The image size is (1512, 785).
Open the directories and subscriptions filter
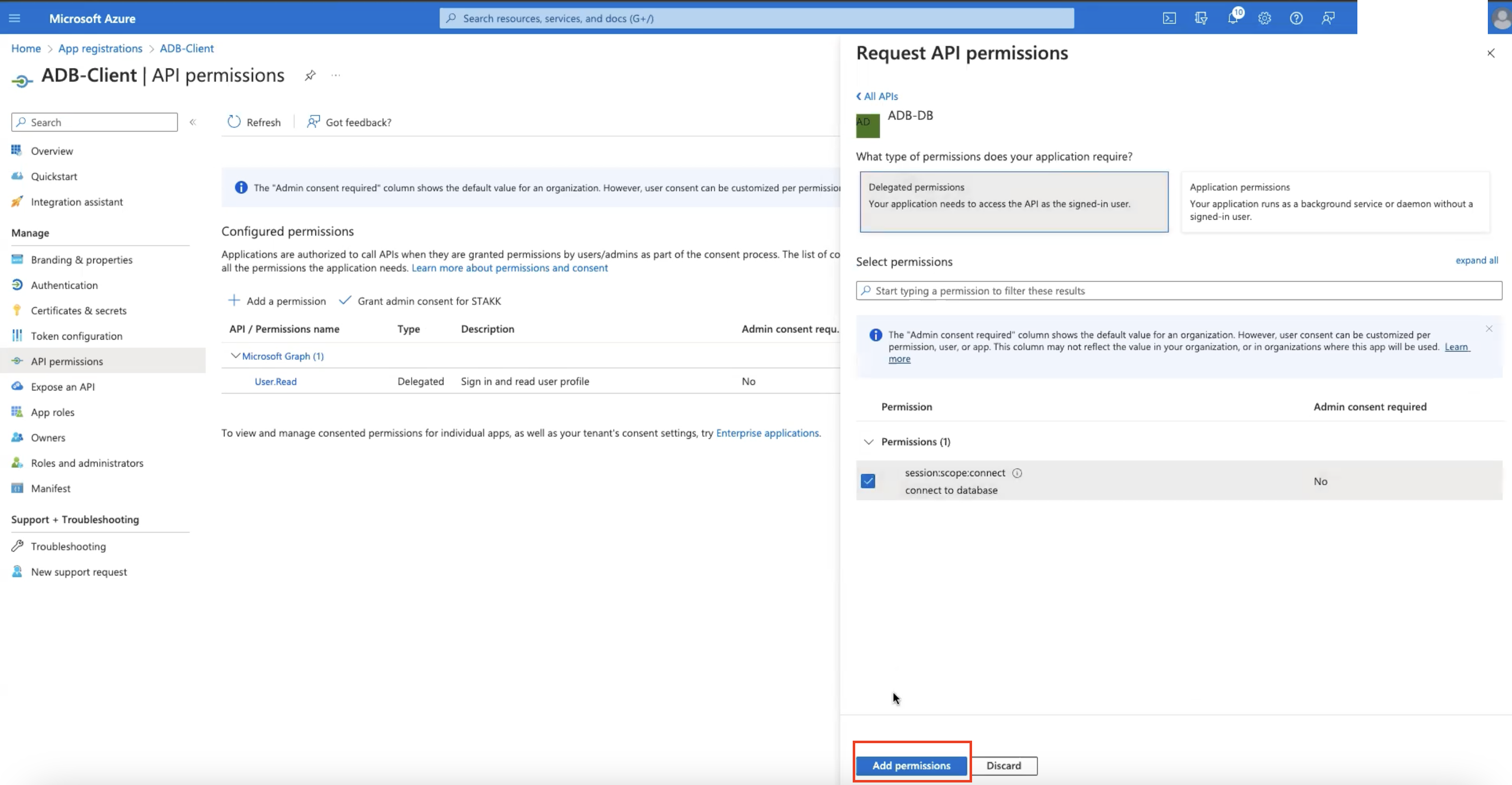tap(1201, 18)
